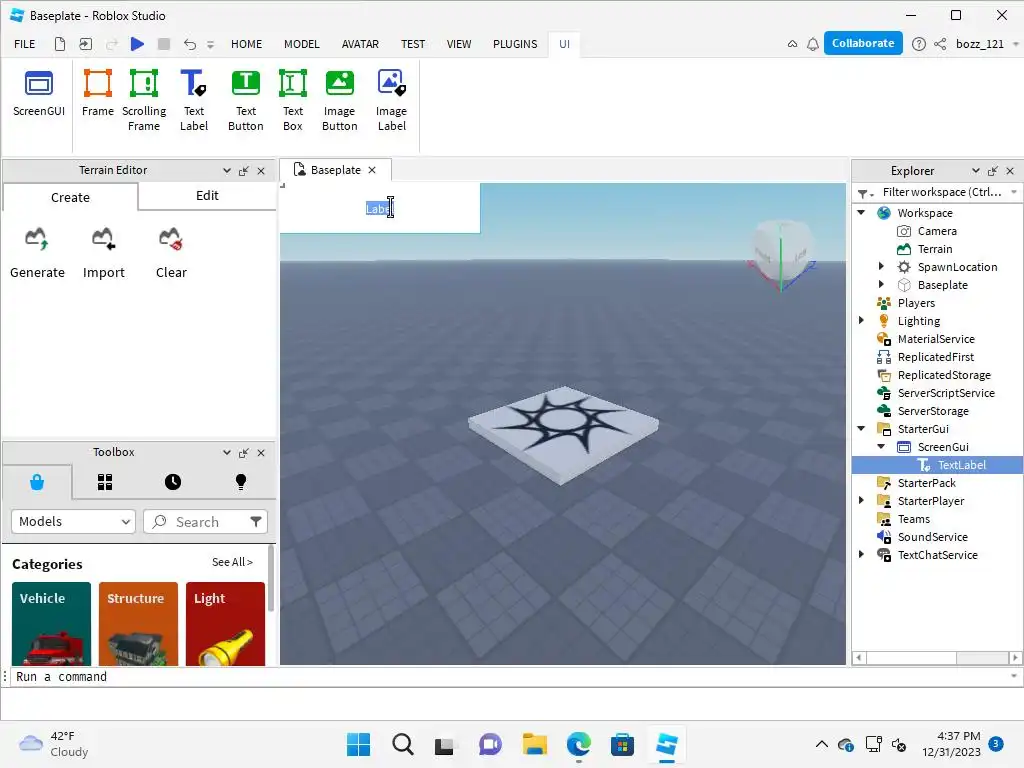This screenshot has height=768, width=1024.
Task: Insert an Image Button
Action: (340, 101)
